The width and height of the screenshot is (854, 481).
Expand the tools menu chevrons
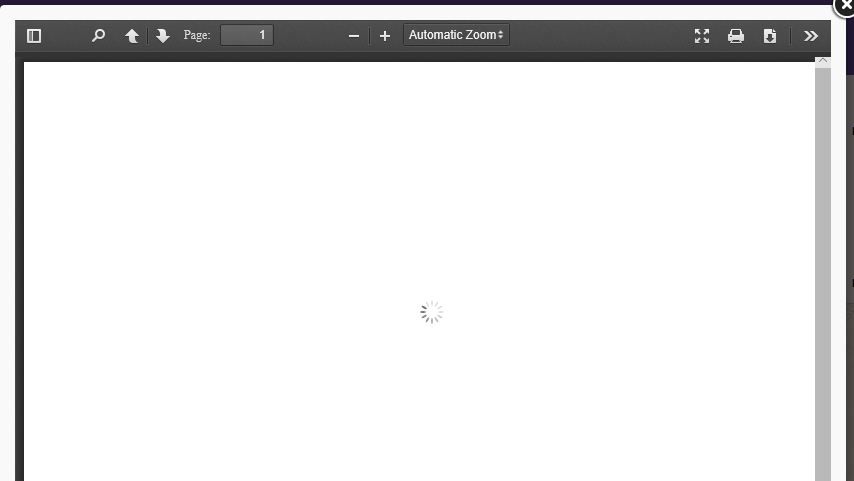click(811, 36)
